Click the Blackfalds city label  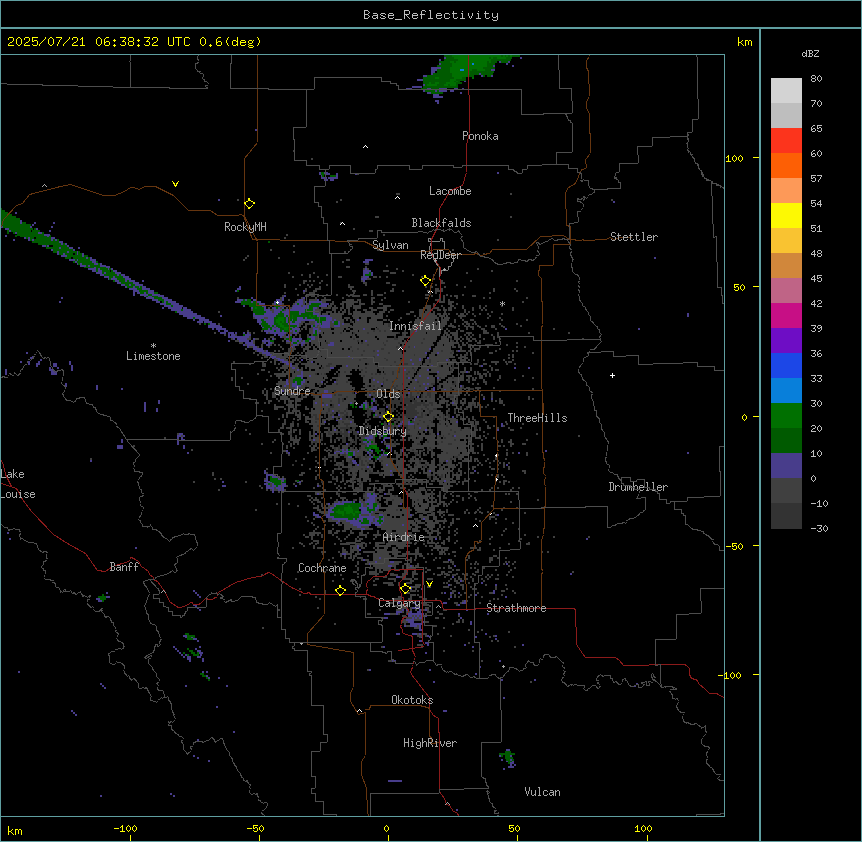tap(441, 223)
